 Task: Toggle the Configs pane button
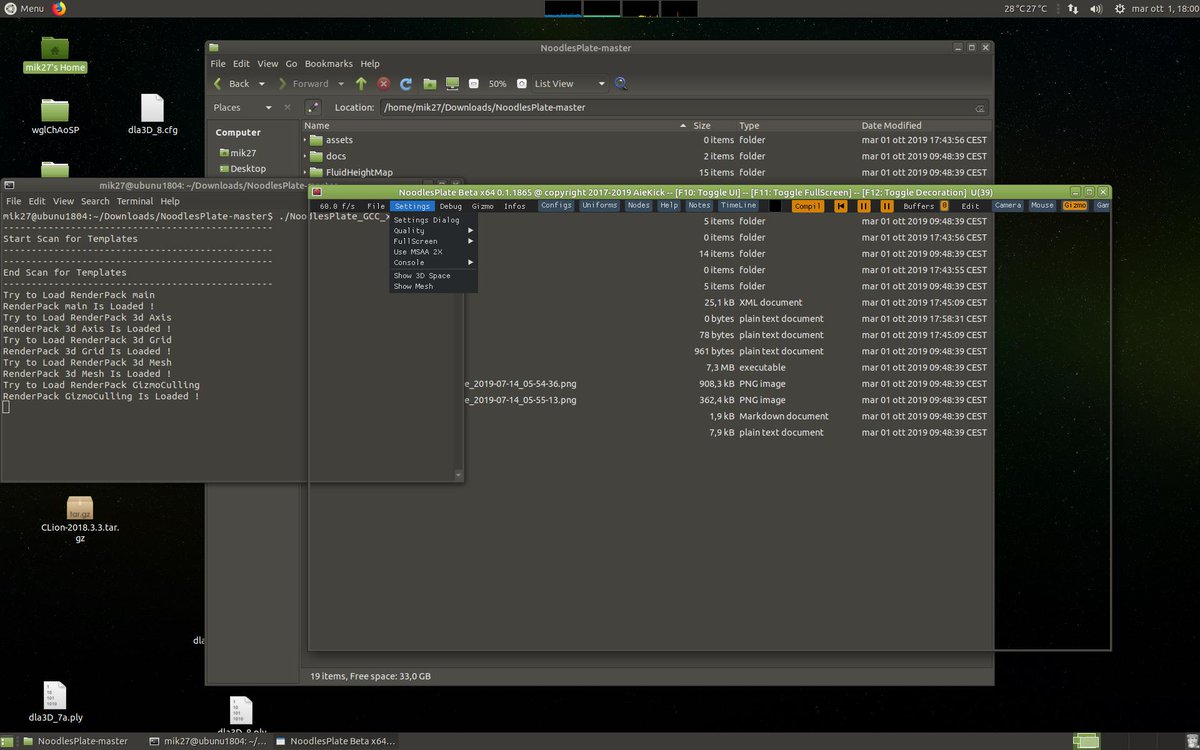(x=557, y=206)
